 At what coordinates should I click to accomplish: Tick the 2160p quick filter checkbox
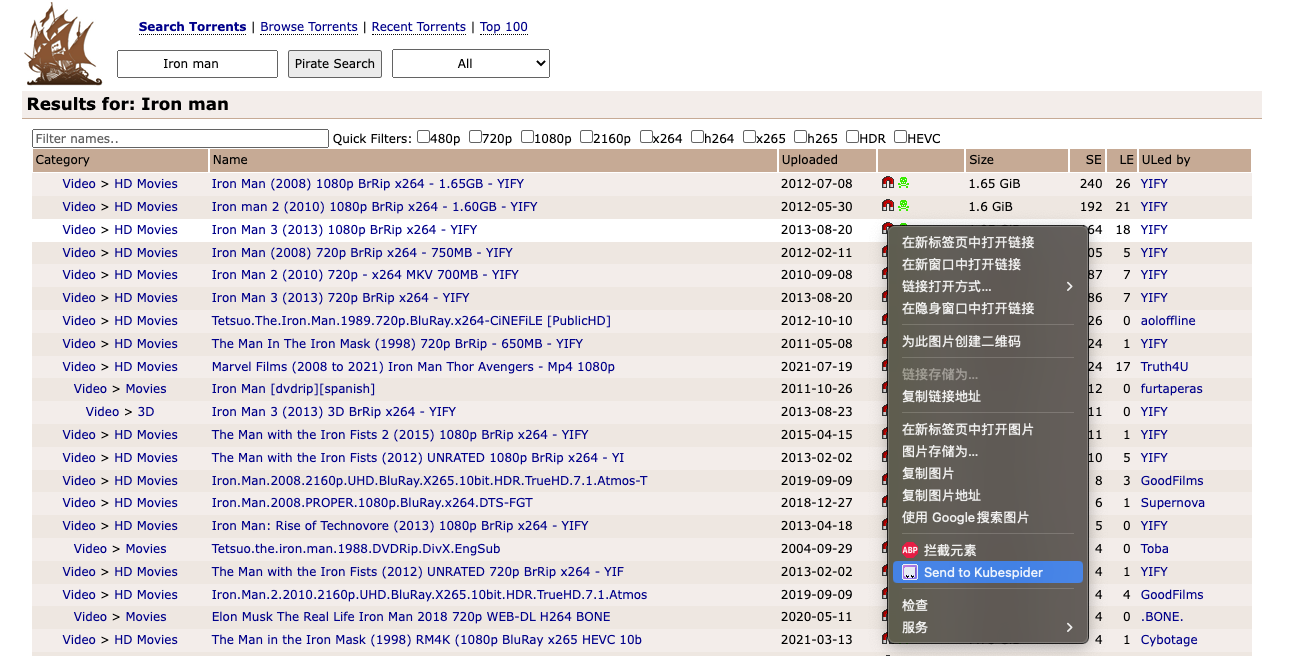pyautogui.click(x=586, y=137)
